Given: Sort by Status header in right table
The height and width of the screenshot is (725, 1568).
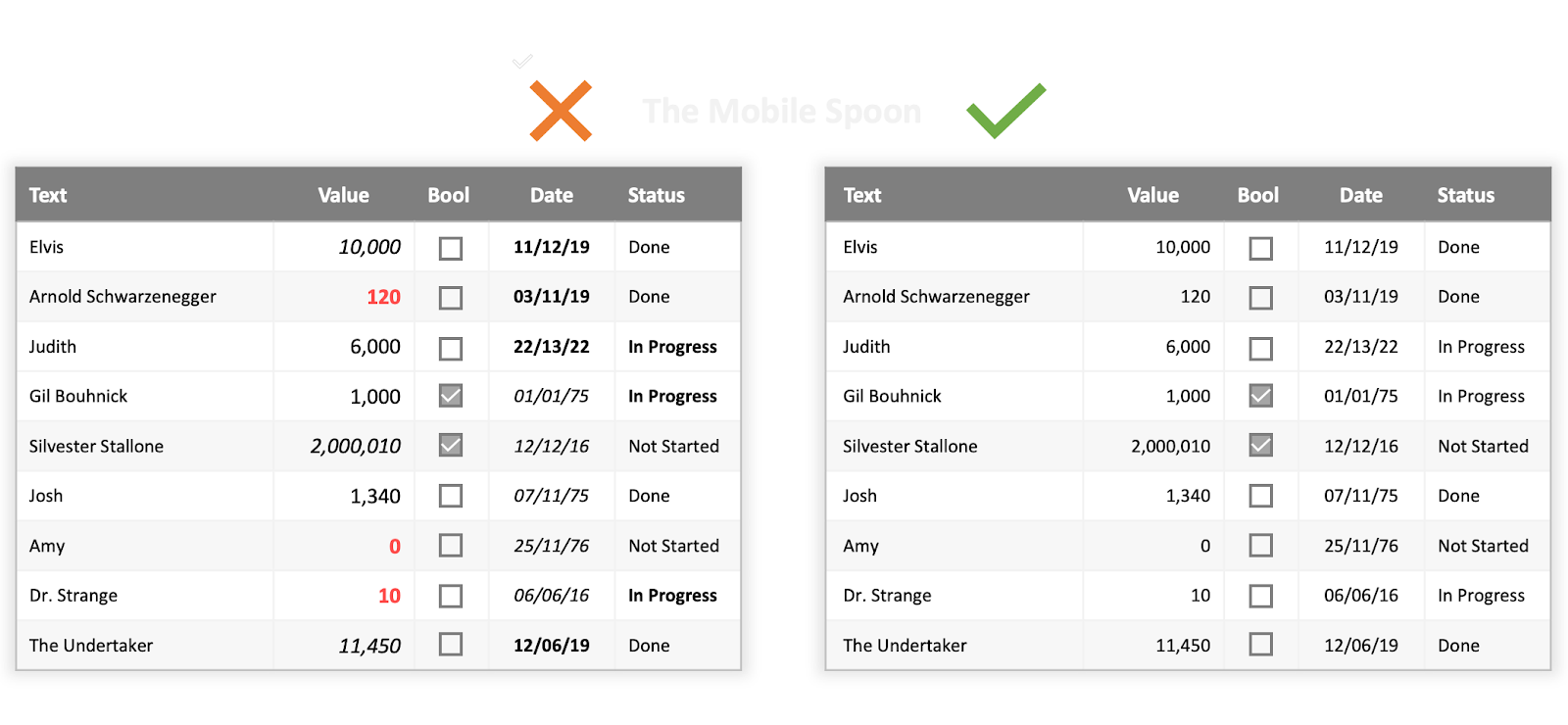Looking at the screenshot, I should click(x=1465, y=195).
